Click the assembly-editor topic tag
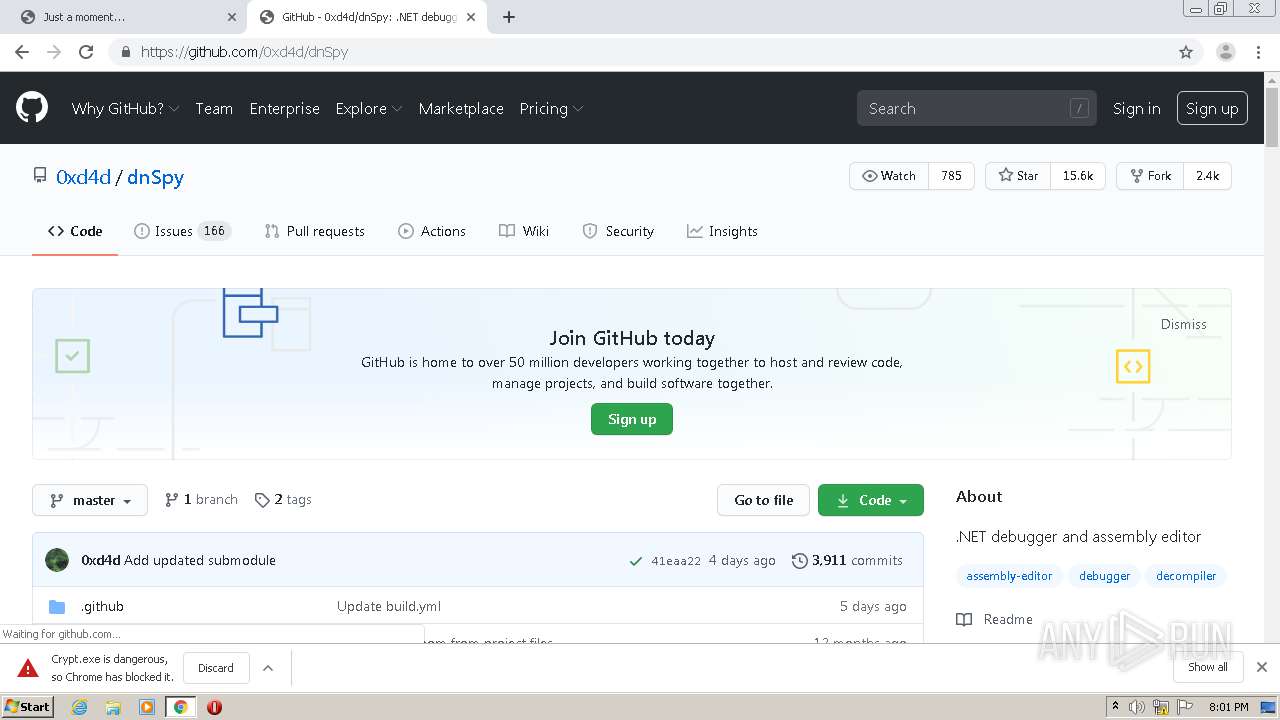The width and height of the screenshot is (1280, 720). point(1009,576)
